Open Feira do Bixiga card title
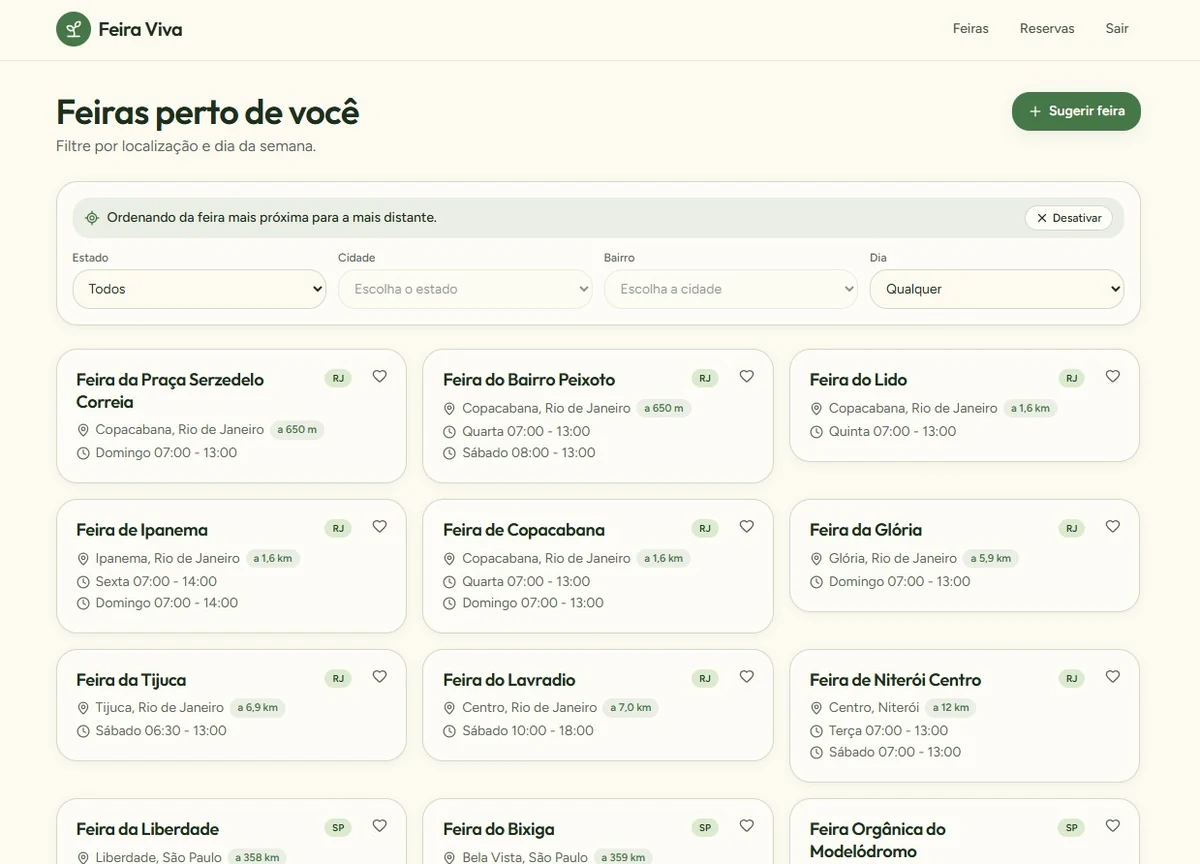Screen dimensions: 1200x864 click(x=498, y=829)
